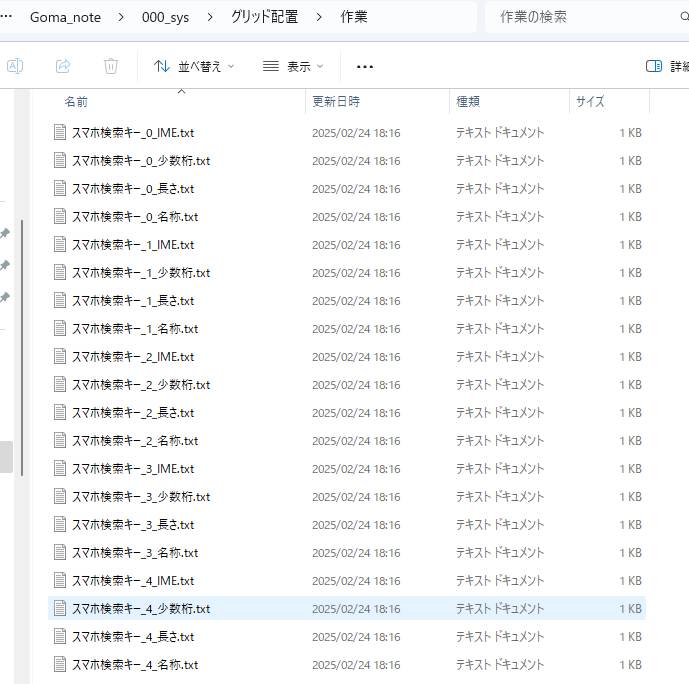This screenshot has width=689, height=684.
Task: Open the three-dot See more menu
Action: click(364, 66)
